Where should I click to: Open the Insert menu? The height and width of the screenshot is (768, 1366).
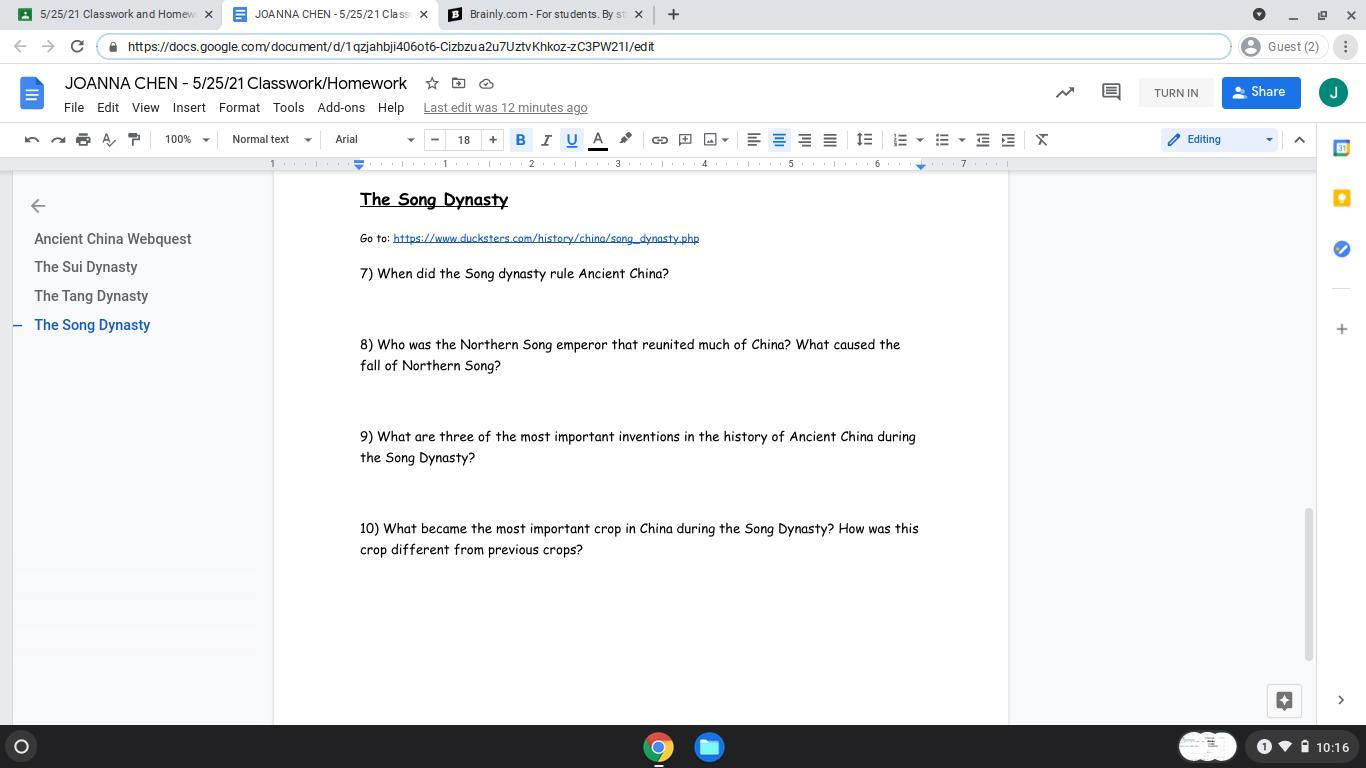click(188, 108)
